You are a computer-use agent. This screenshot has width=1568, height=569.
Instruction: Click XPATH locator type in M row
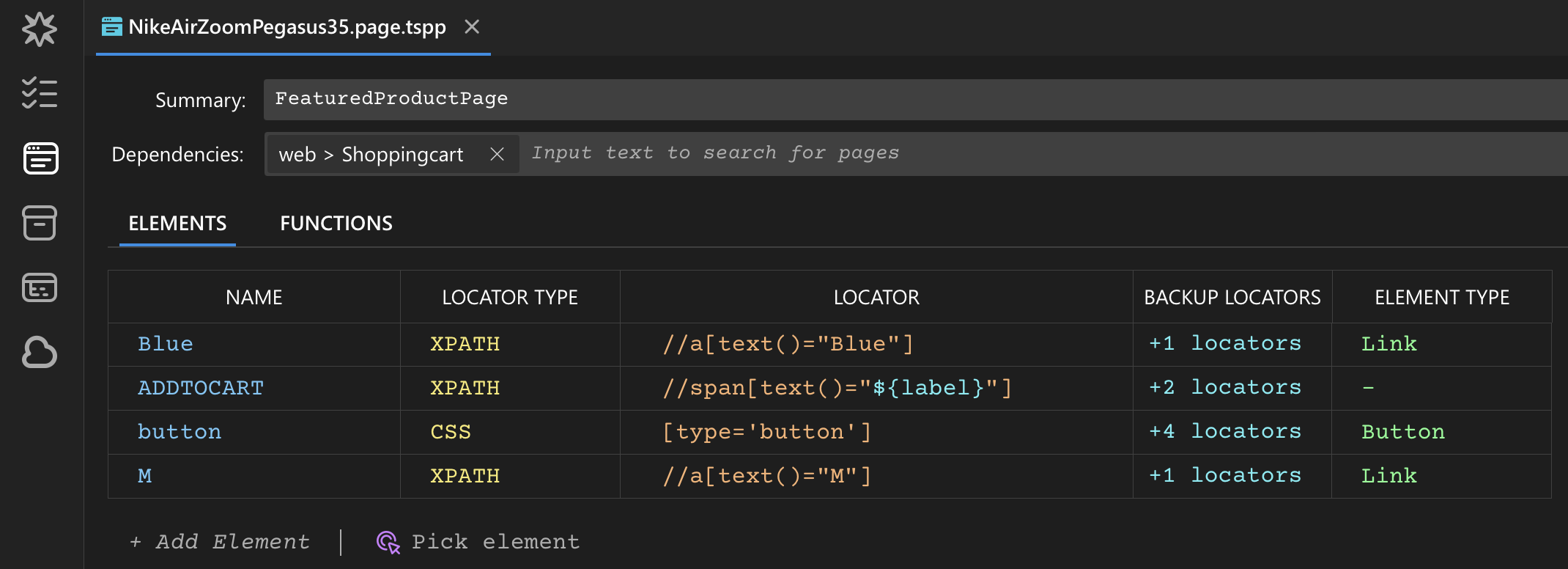(465, 476)
